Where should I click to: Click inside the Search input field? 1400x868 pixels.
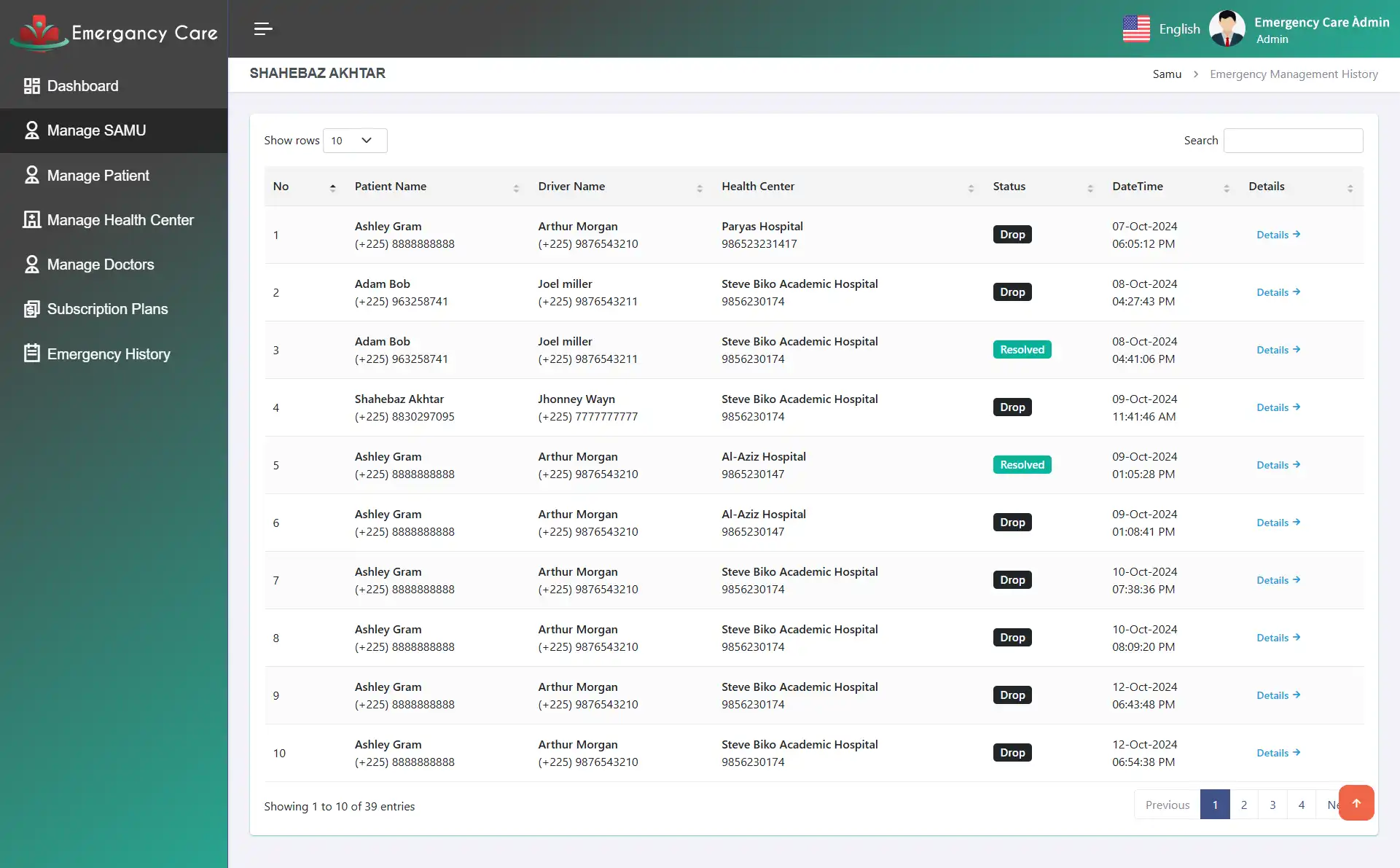click(x=1294, y=140)
